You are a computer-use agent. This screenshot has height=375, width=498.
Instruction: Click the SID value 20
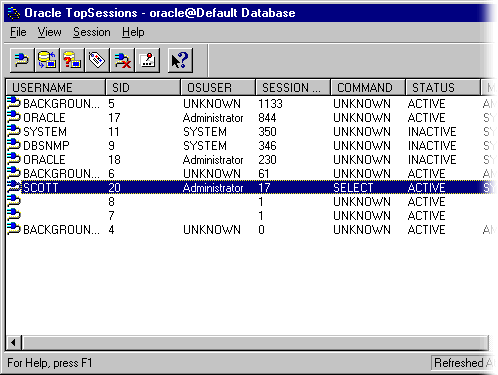[114, 188]
